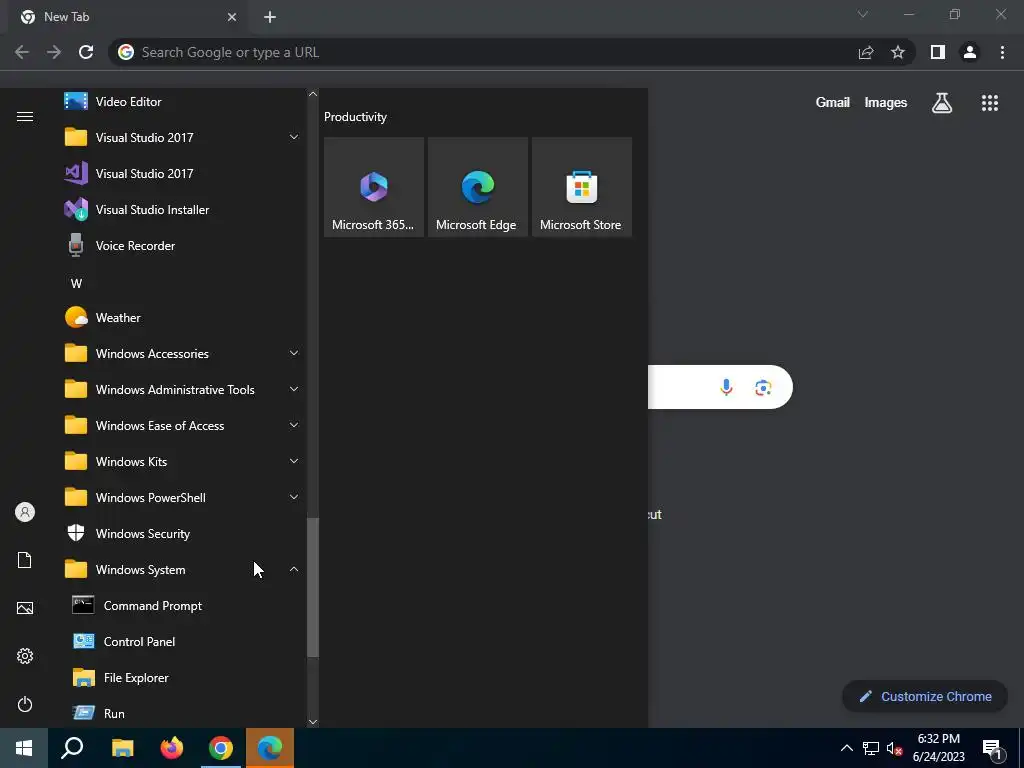
Task: Open Visual Studio Installer
Action: [x=180, y=210]
